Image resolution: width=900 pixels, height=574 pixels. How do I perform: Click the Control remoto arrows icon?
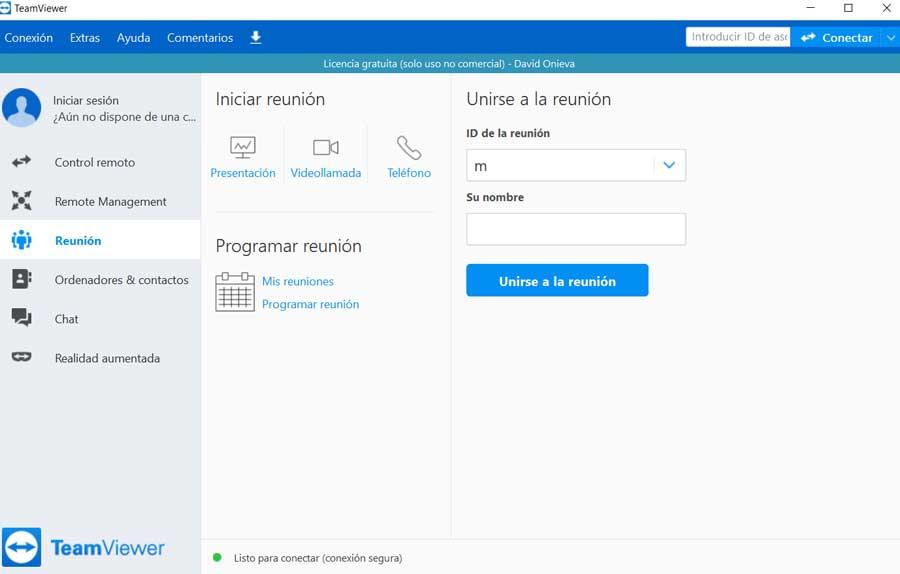[x=22, y=162]
